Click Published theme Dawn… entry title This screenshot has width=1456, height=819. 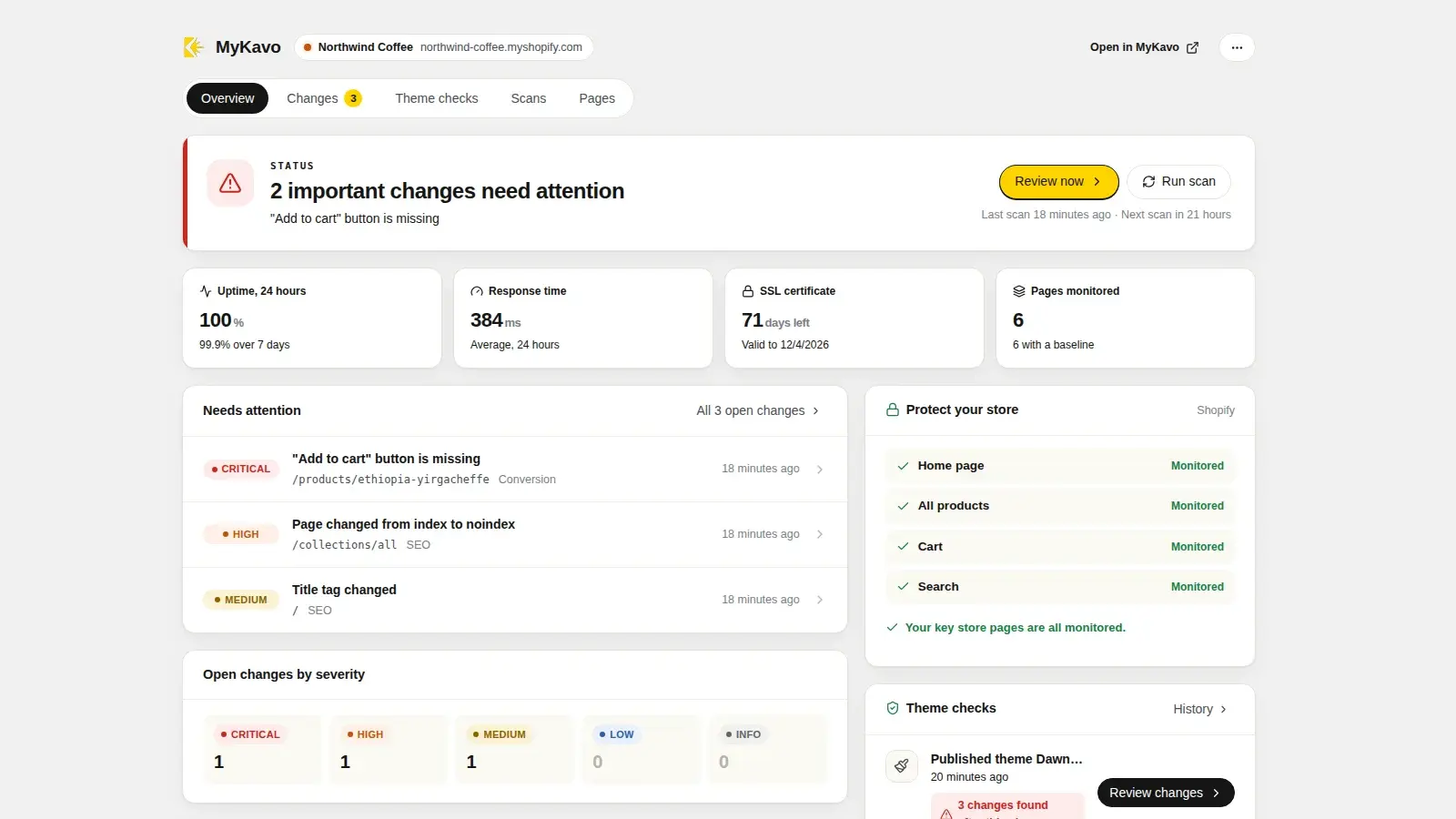pos(1006,759)
